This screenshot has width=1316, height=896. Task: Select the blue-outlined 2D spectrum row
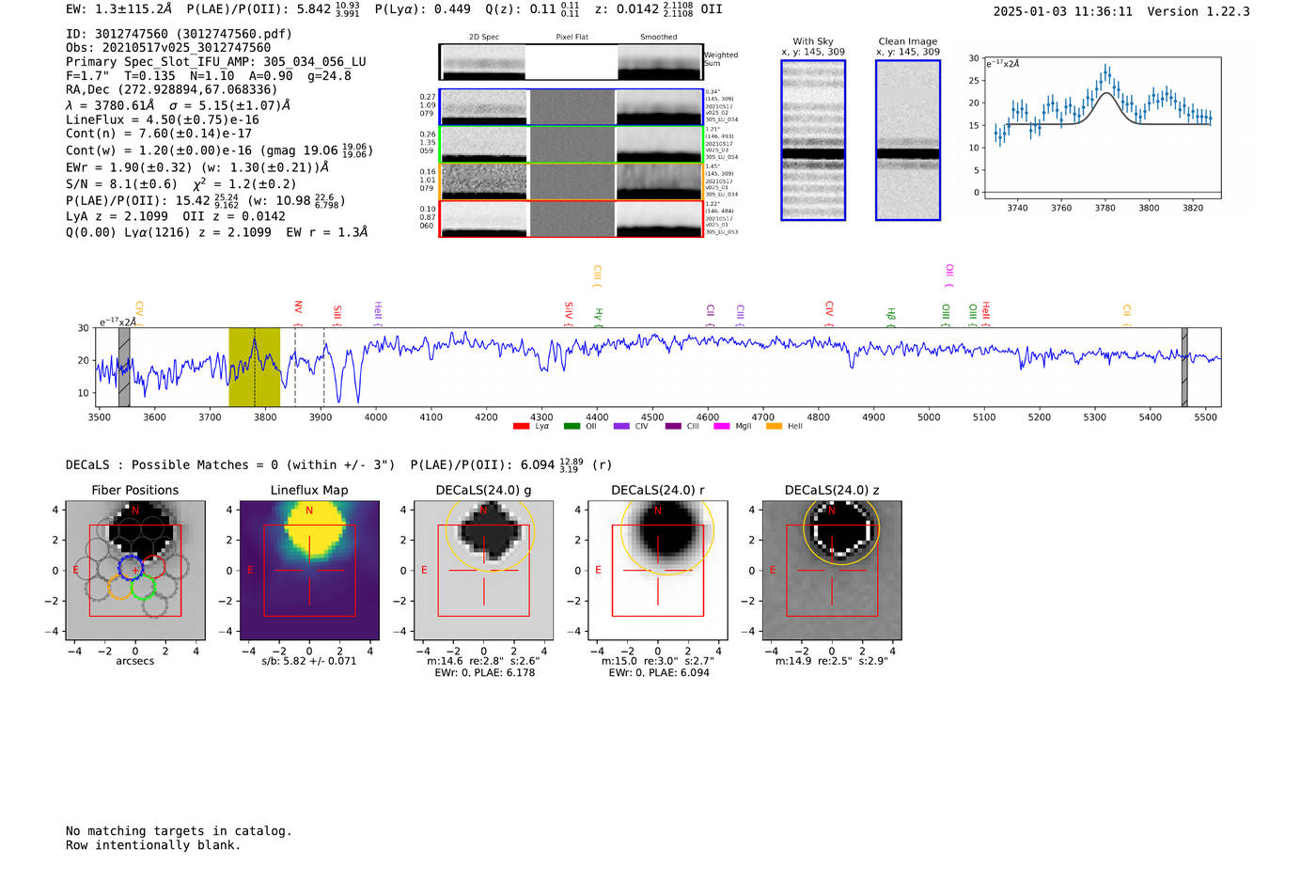[x=572, y=107]
